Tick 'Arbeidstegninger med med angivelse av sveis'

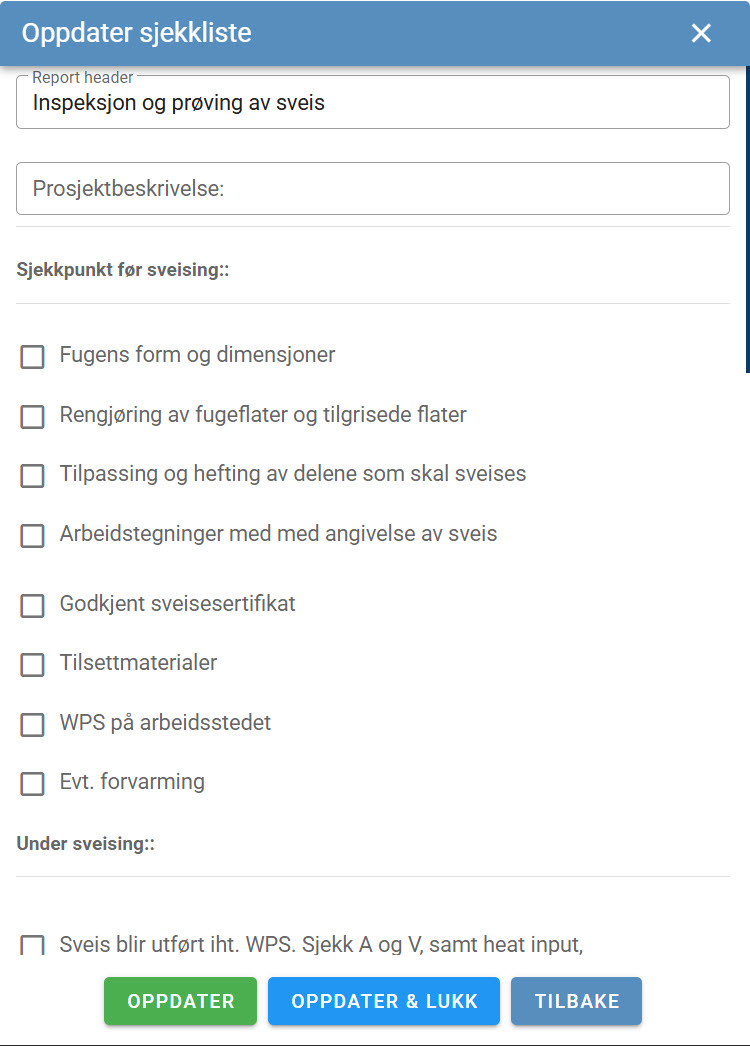click(x=31, y=536)
